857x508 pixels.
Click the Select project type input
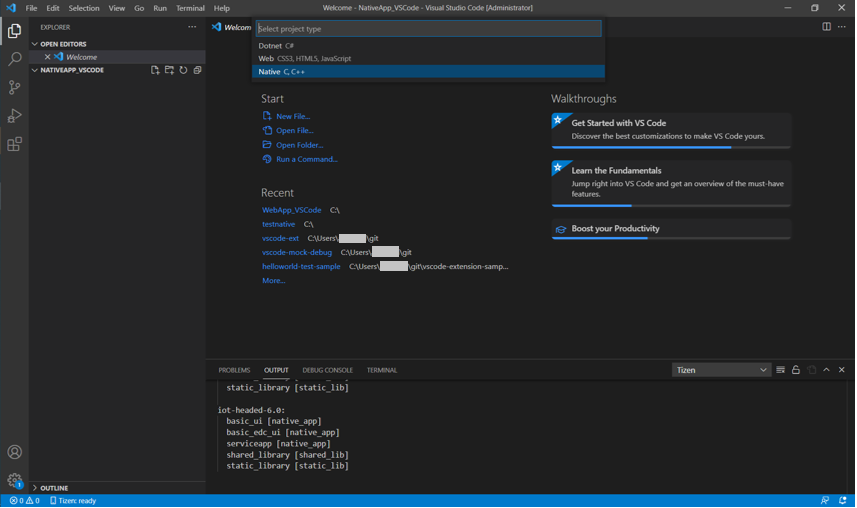point(428,29)
